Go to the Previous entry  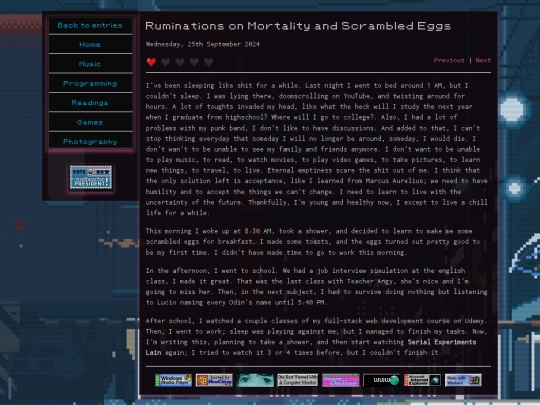pos(449,60)
